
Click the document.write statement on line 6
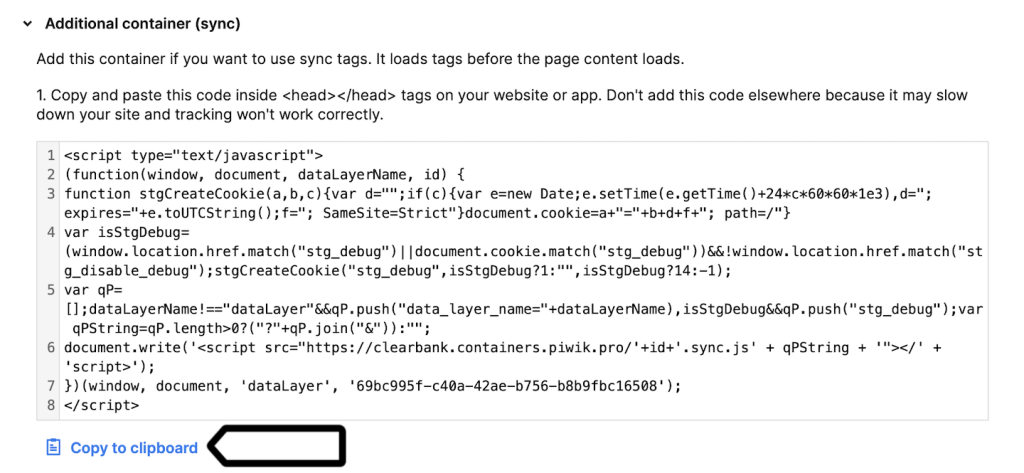pyautogui.click(x=120, y=348)
